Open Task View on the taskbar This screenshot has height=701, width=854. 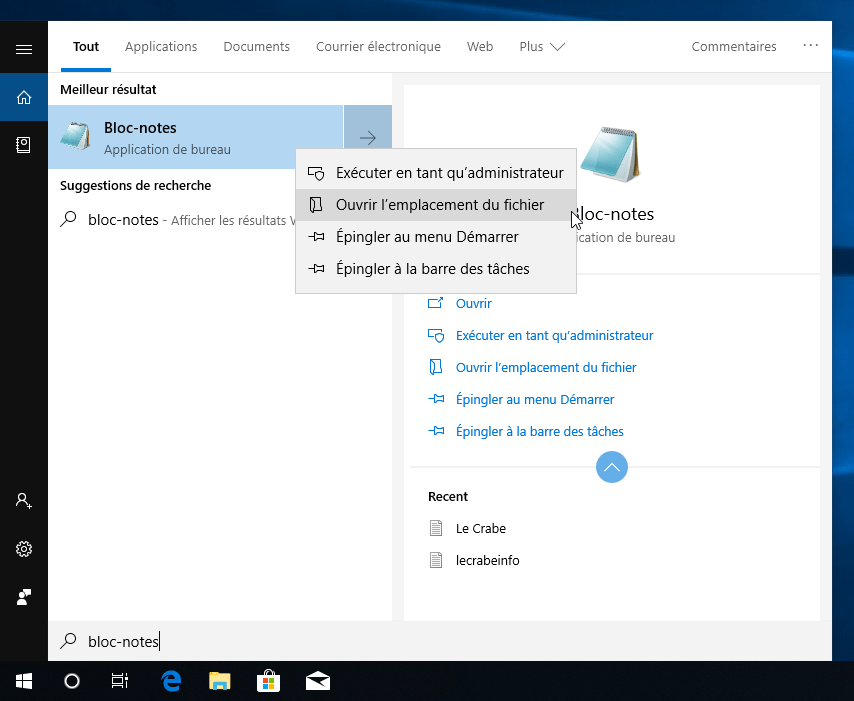(x=120, y=681)
